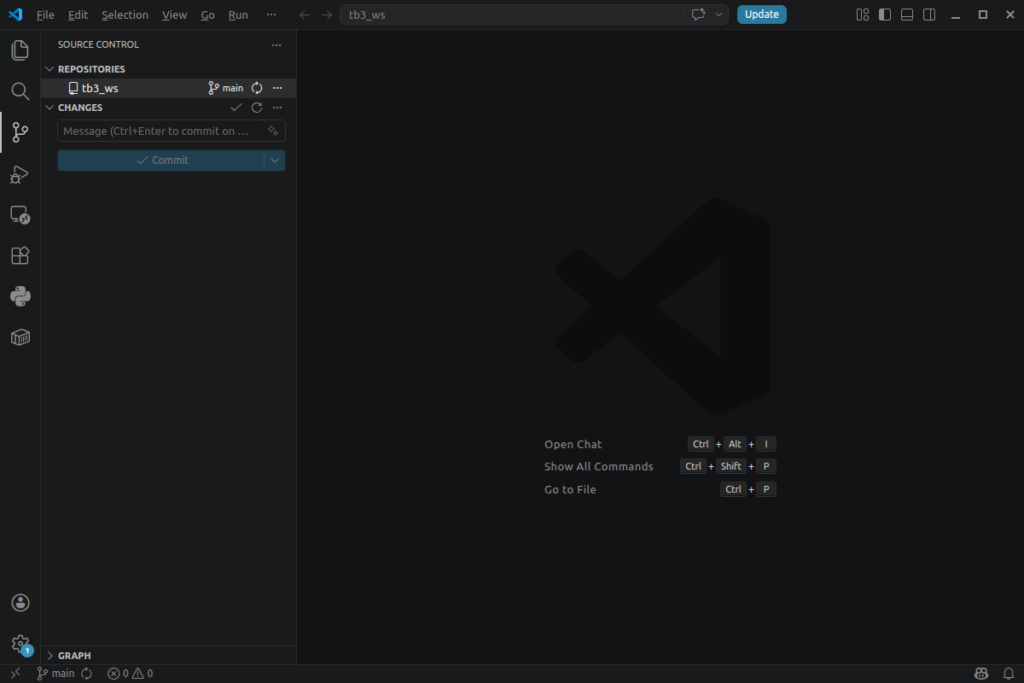Viewport: 1024px width, 683px height.
Task: Open problems panel via errors and warnings count
Action: tap(130, 673)
